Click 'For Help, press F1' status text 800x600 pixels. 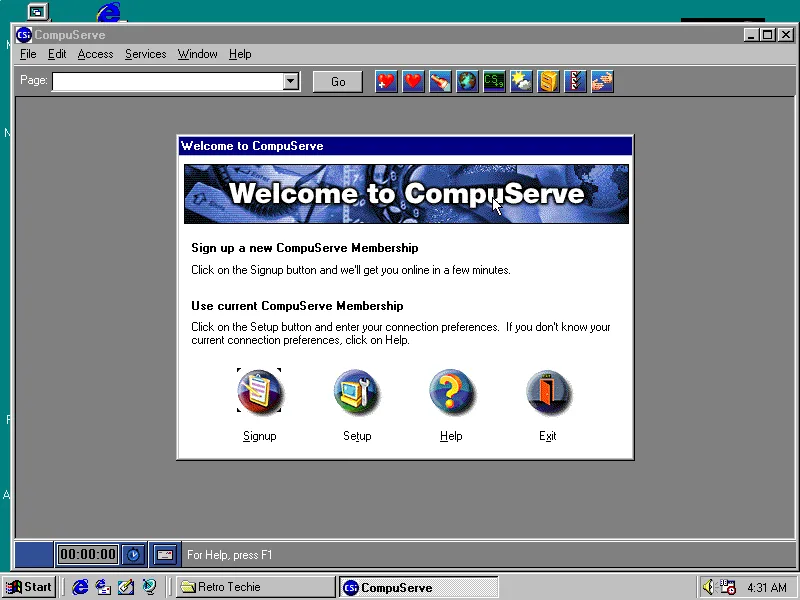pyautogui.click(x=230, y=555)
